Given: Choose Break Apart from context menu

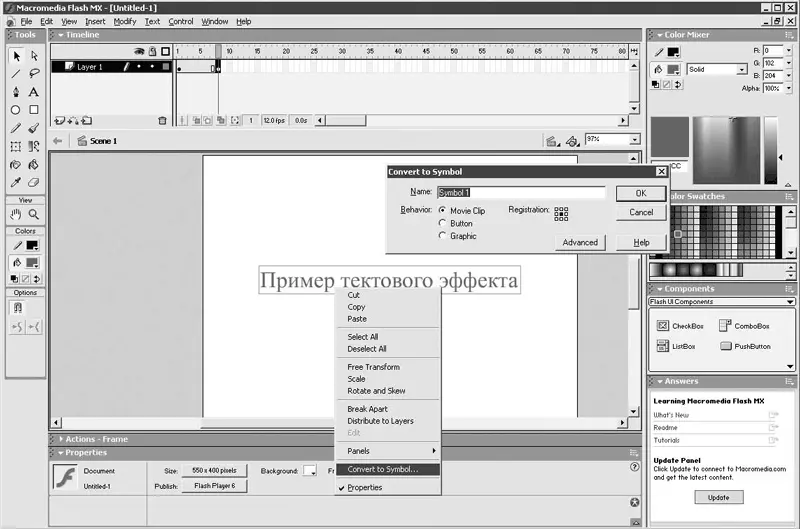Looking at the screenshot, I should (367, 409).
